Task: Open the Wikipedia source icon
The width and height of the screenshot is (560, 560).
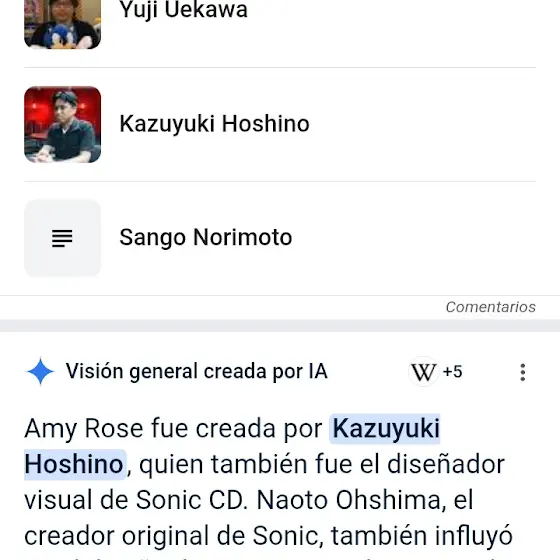Action: click(x=424, y=372)
